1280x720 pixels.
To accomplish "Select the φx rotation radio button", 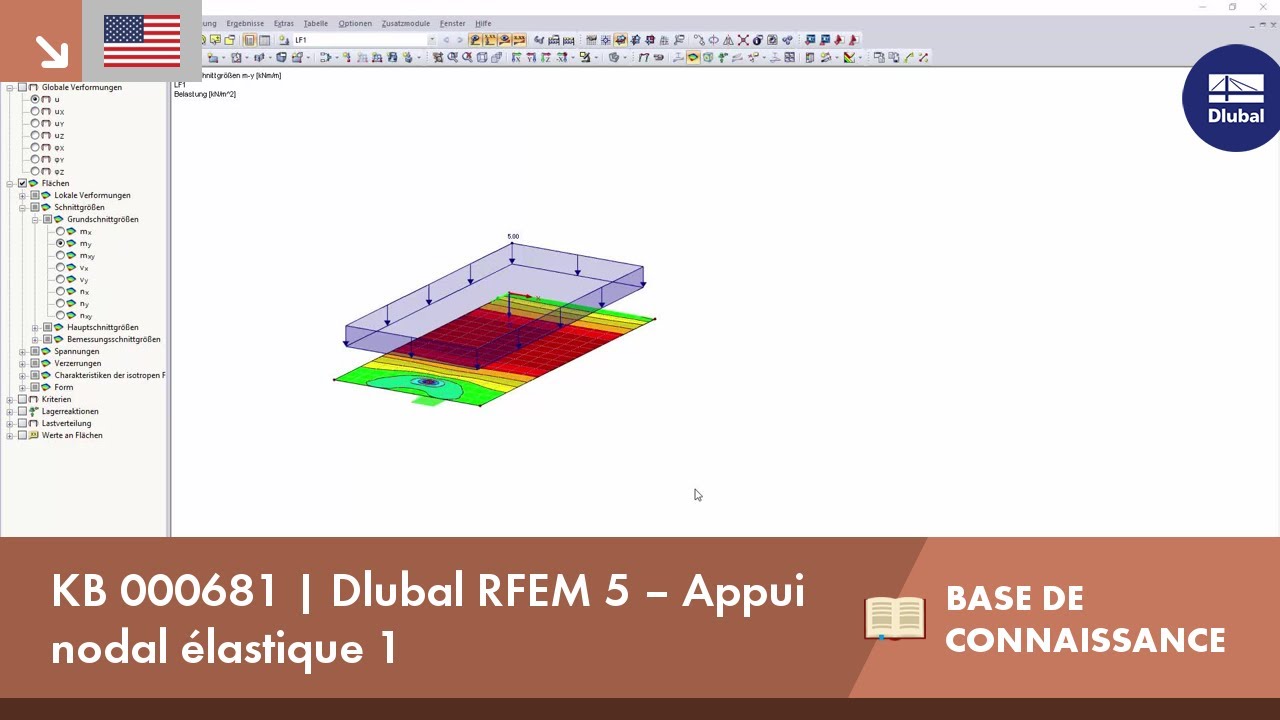I will [x=35, y=147].
